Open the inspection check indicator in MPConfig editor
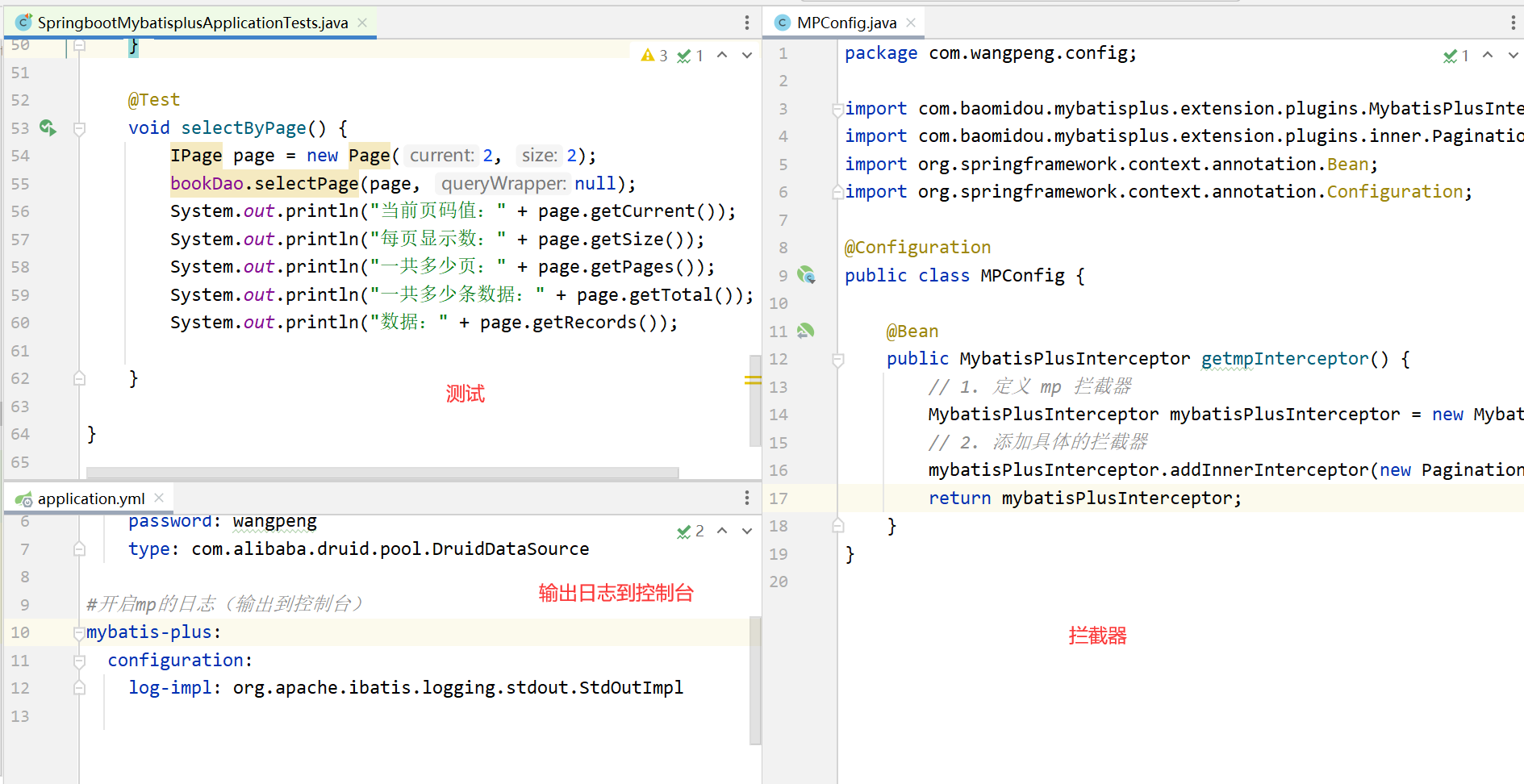 [1456, 56]
